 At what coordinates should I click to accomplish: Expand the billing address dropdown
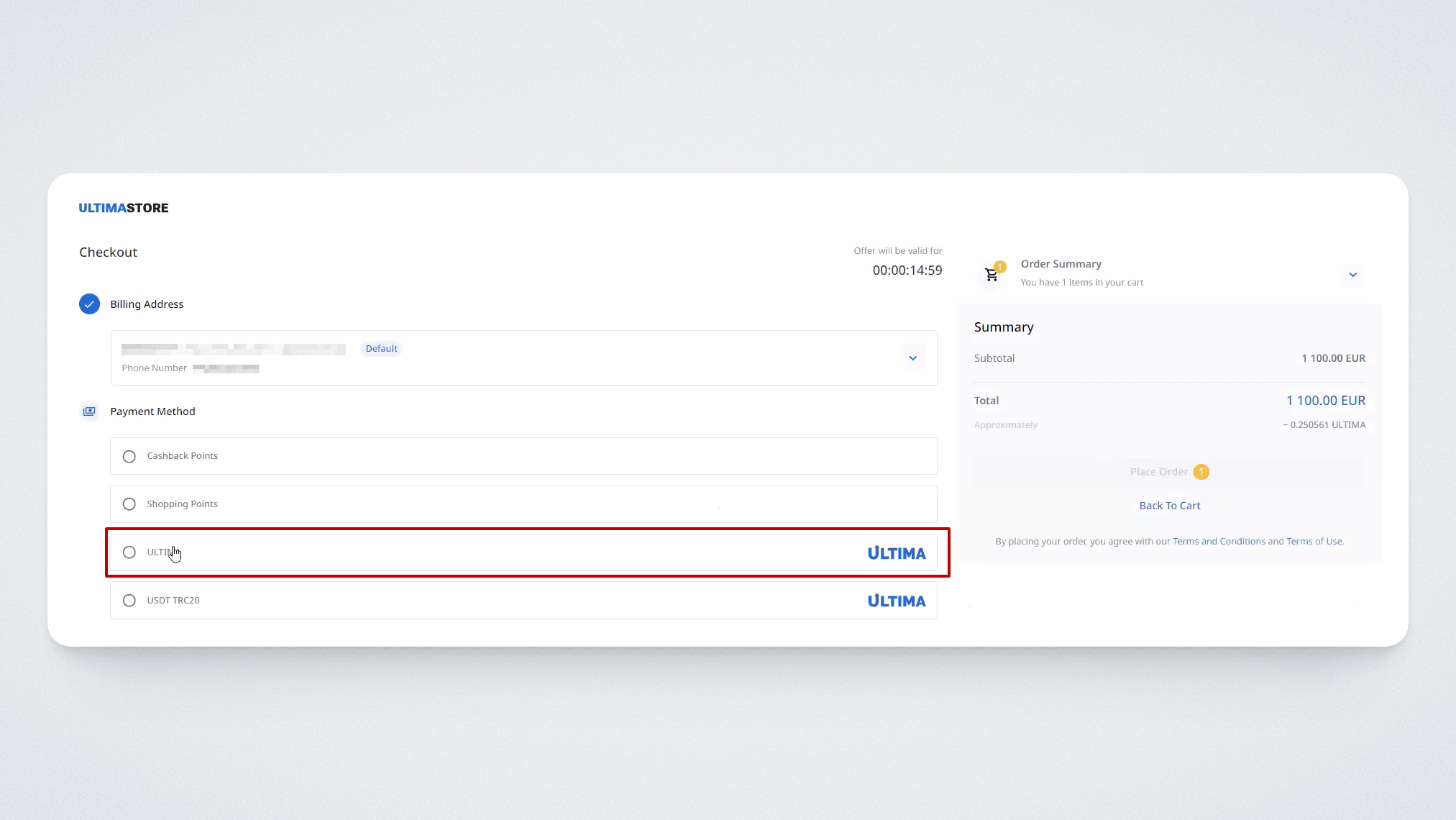point(912,358)
